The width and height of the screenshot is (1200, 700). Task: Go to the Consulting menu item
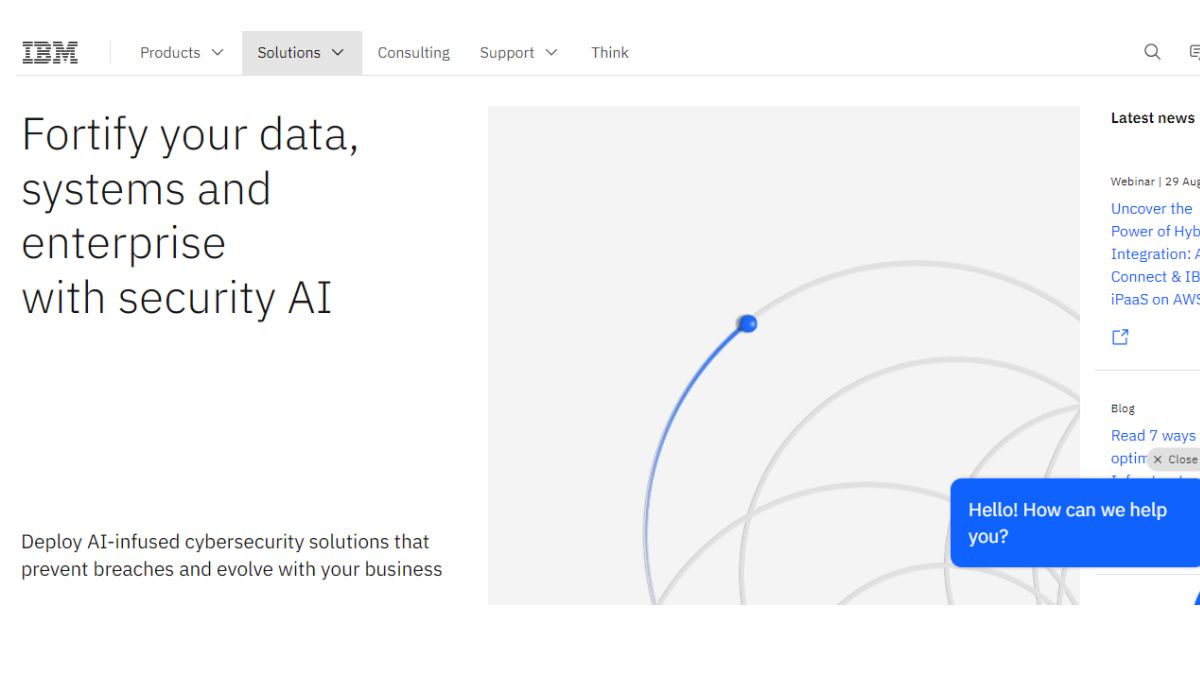click(x=413, y=52)
